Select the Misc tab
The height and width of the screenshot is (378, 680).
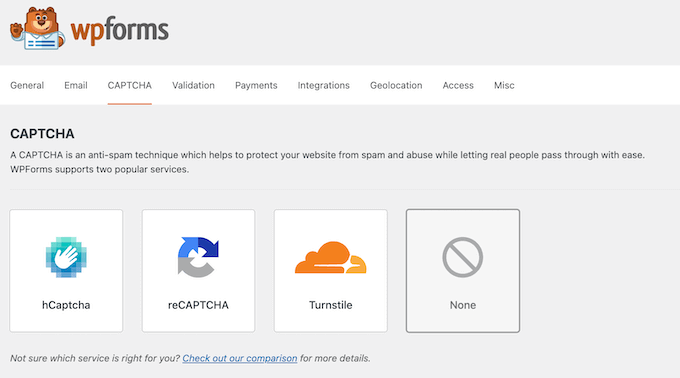point(504,85)
